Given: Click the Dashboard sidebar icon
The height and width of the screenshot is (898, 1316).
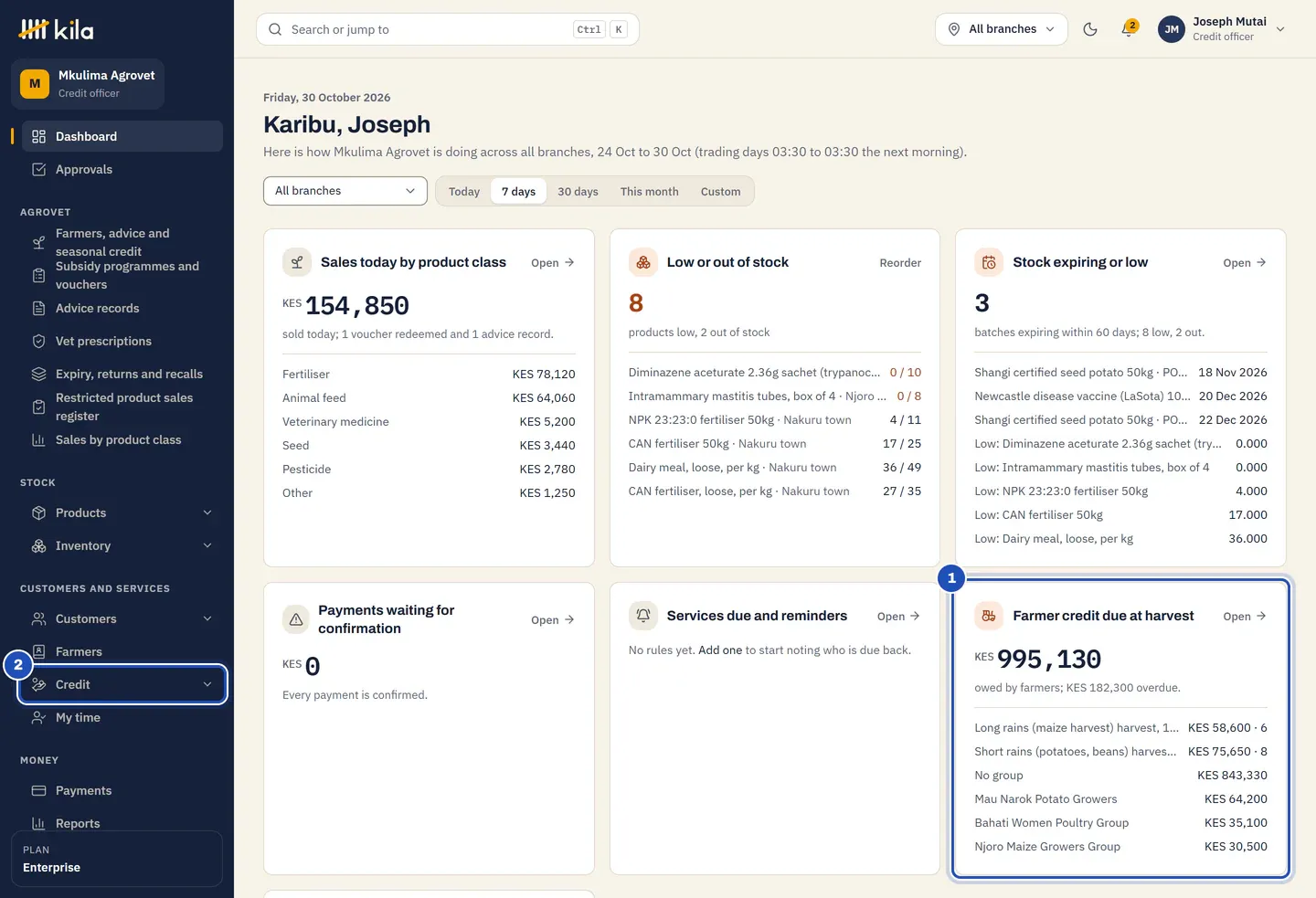Looking at the screenshot, I should [38, 136].
